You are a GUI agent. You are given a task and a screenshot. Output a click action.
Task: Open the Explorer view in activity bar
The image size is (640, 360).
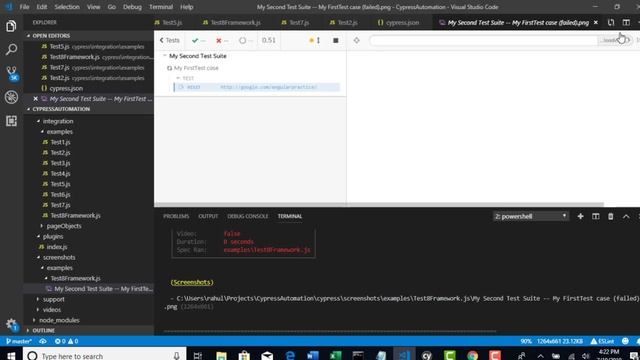point(11,26)
